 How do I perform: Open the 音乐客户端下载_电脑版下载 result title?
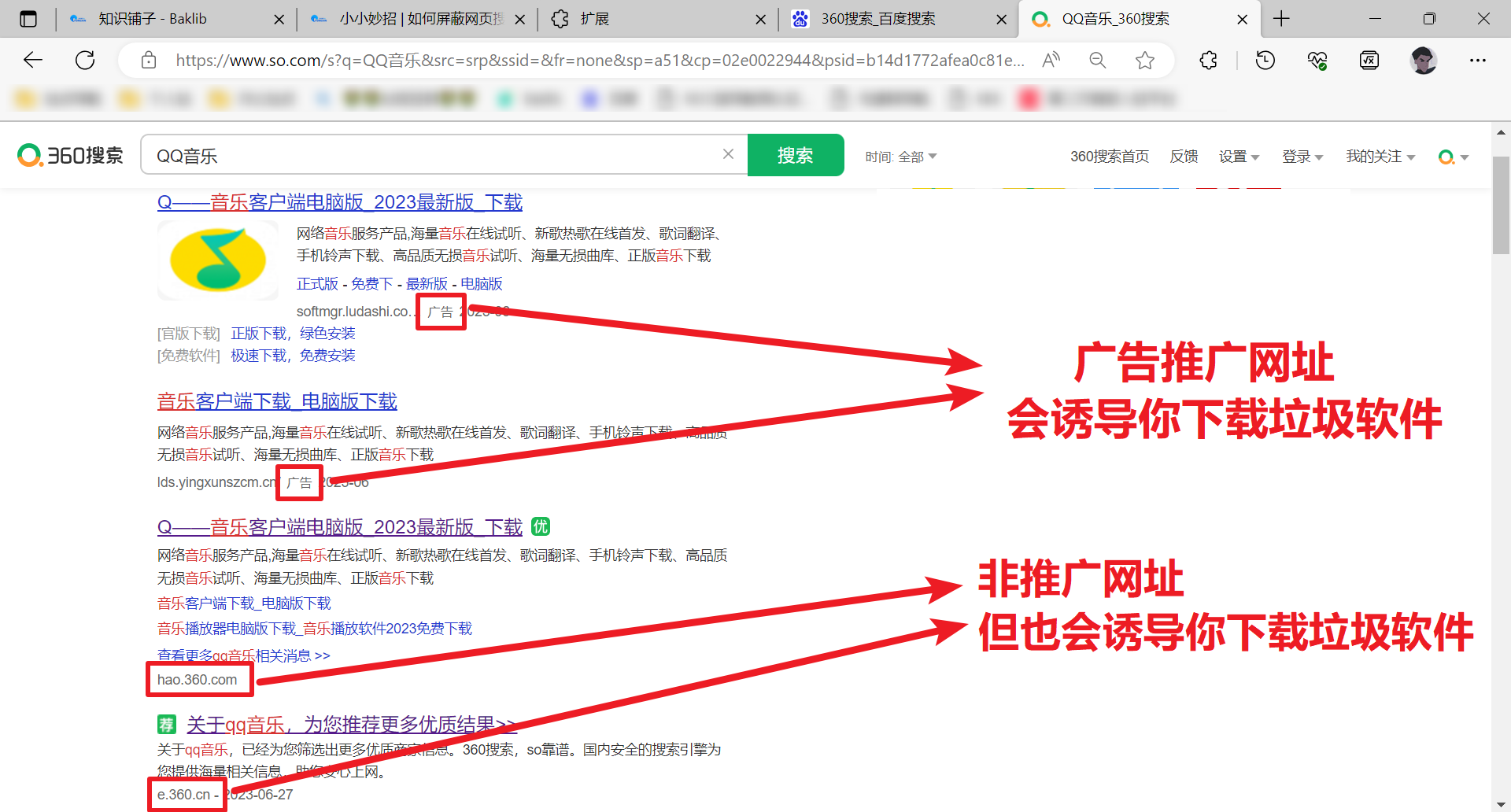pyautogui.click(x=277, y=401)
